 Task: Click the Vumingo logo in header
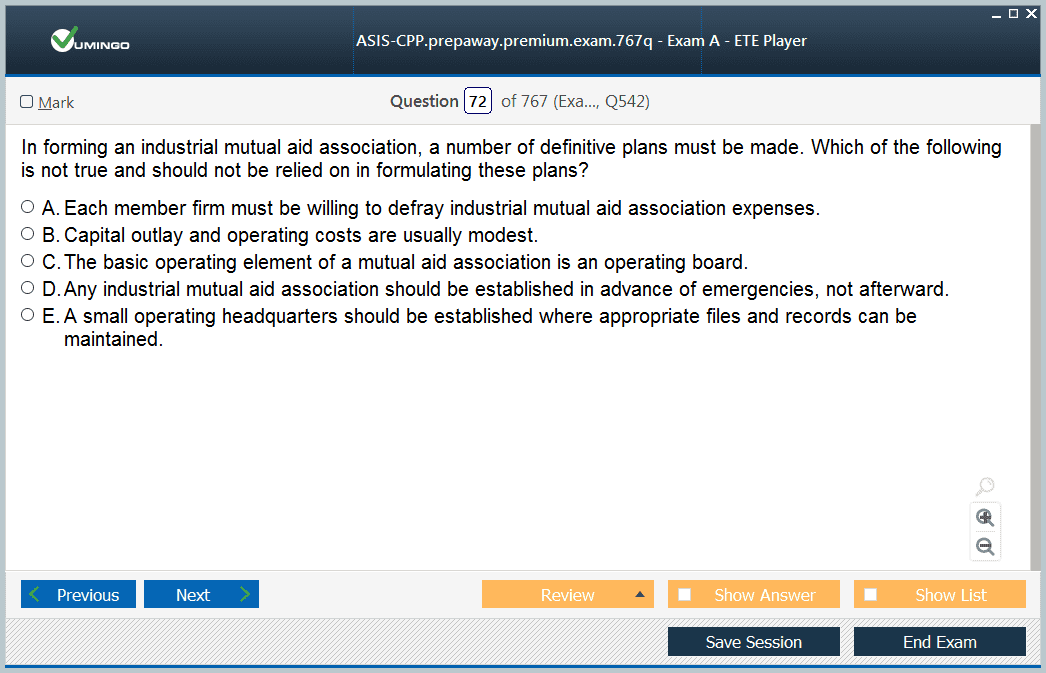pos(90,40)
